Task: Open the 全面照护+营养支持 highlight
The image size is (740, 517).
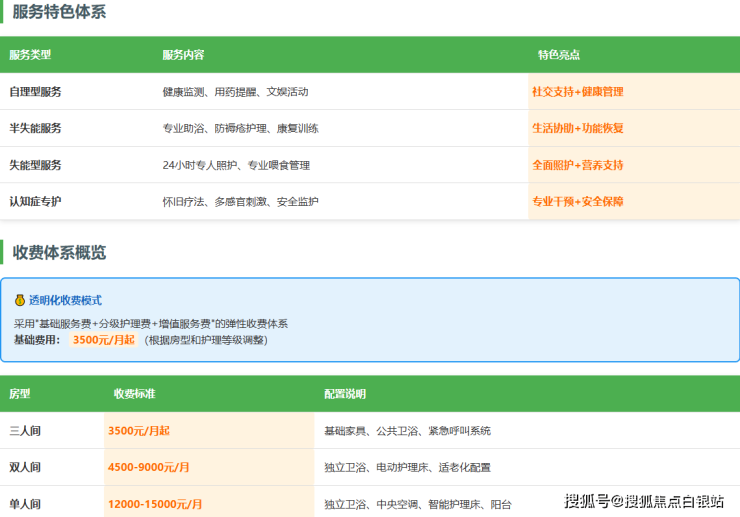Action: tap(577, 165)
